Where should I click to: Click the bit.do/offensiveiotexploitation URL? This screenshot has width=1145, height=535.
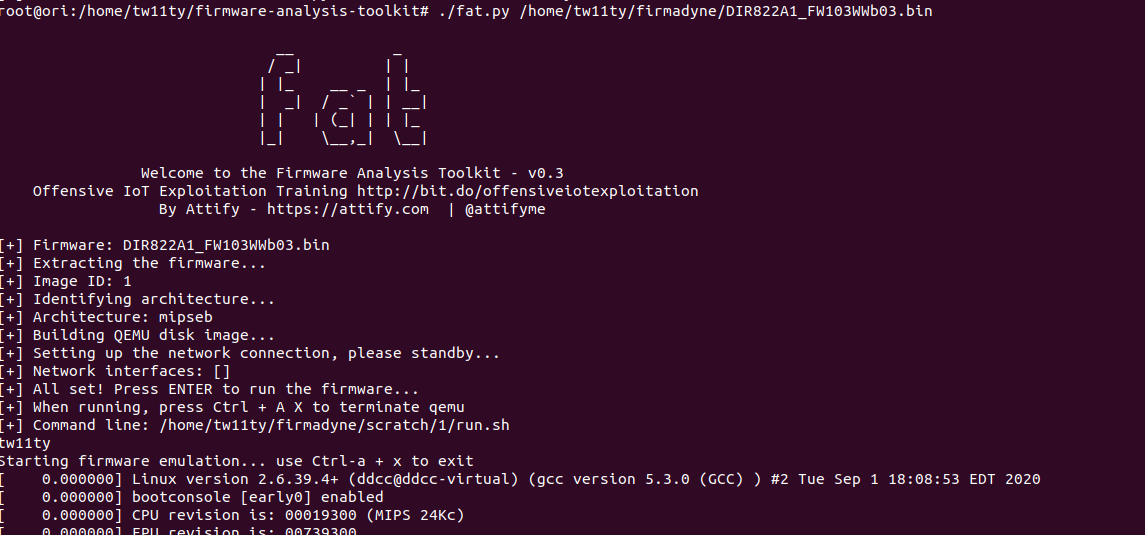tap(527, 191)
